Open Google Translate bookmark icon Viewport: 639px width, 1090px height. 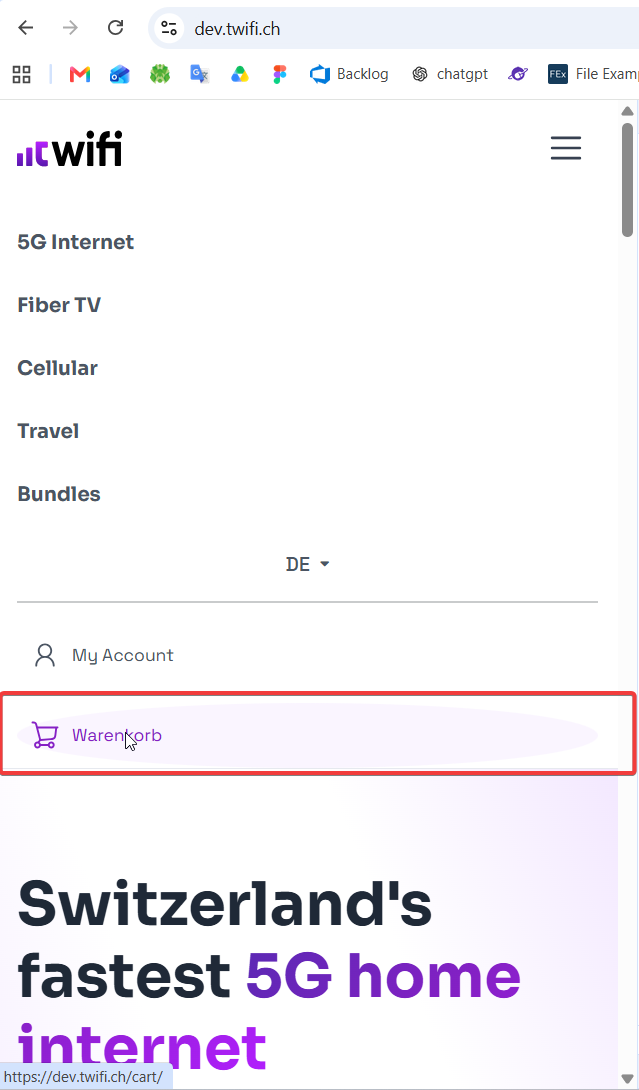pyautogui.click(x=200, y=74)
